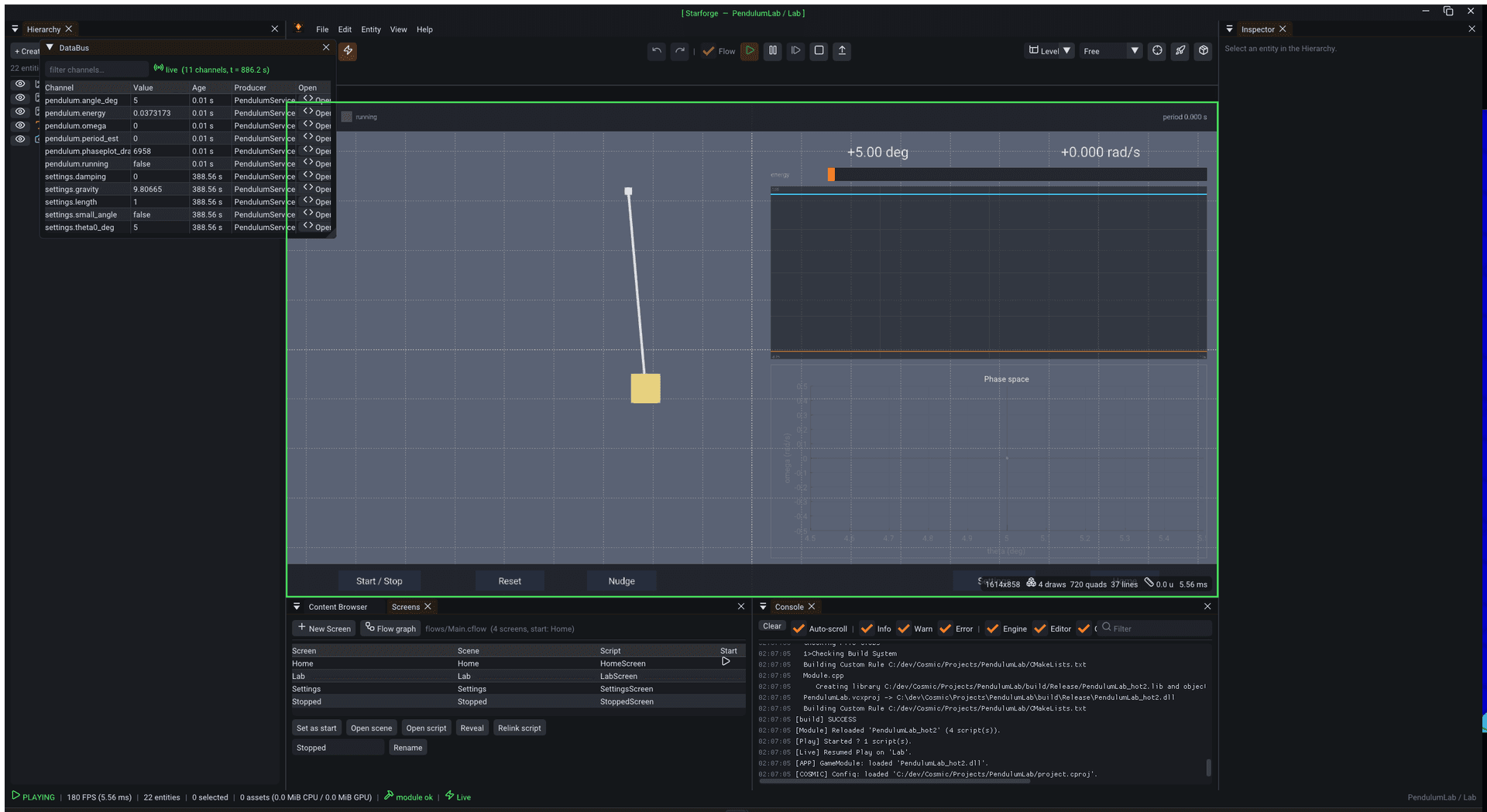Toggle the Error log filter
1487x812 pixels.
click(x=946, y=629)
